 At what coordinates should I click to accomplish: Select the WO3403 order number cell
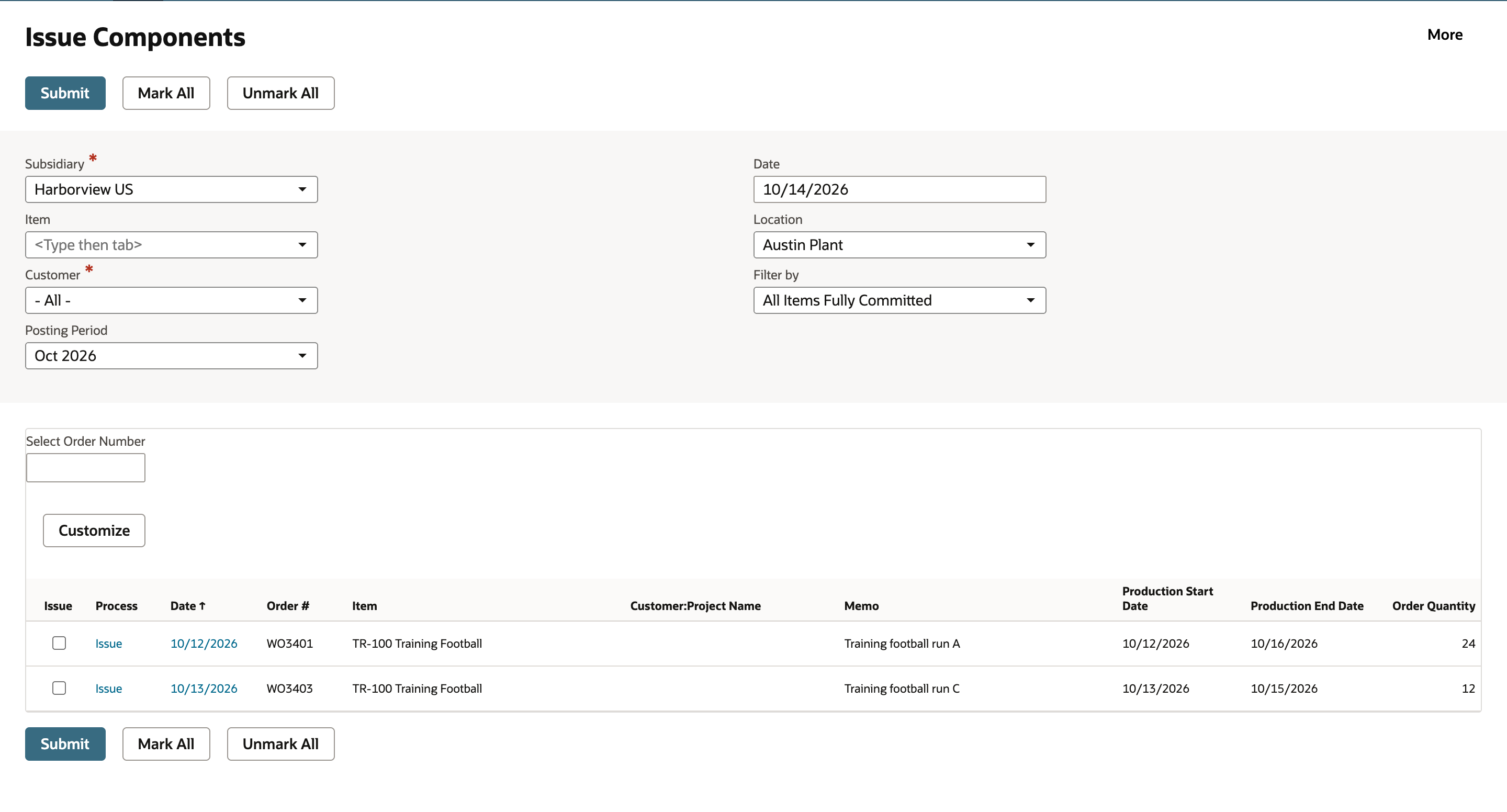(x=289, y=689)
